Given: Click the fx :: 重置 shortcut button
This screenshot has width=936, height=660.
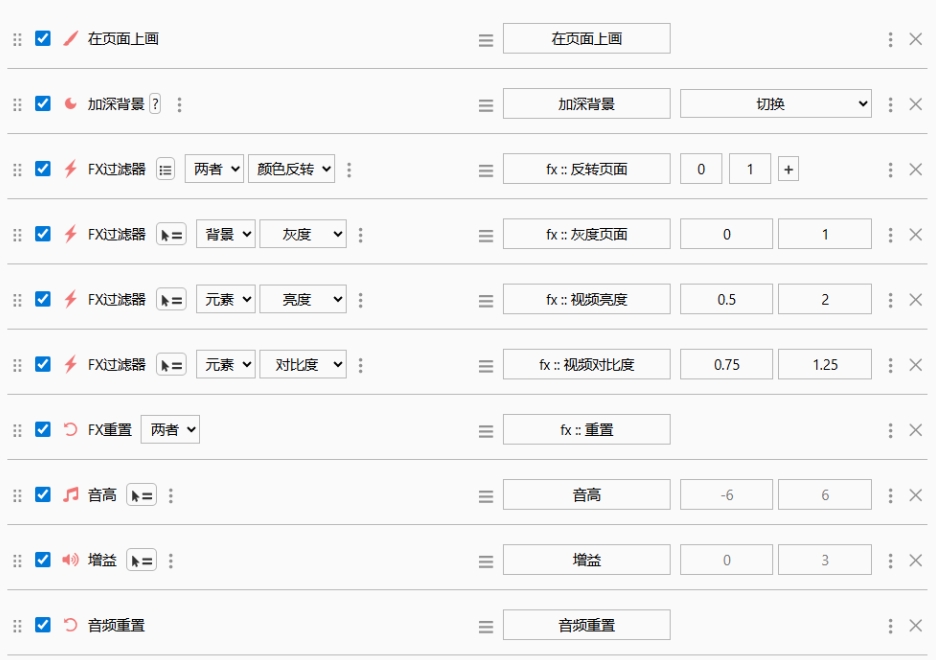Looking at the screenshot, I should point(586,430).
